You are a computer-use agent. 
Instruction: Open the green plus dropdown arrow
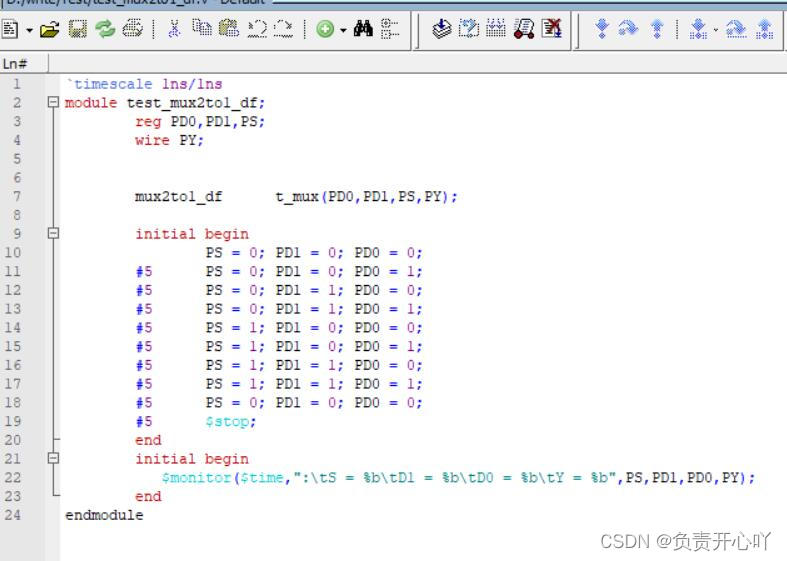tap(343, 31)
